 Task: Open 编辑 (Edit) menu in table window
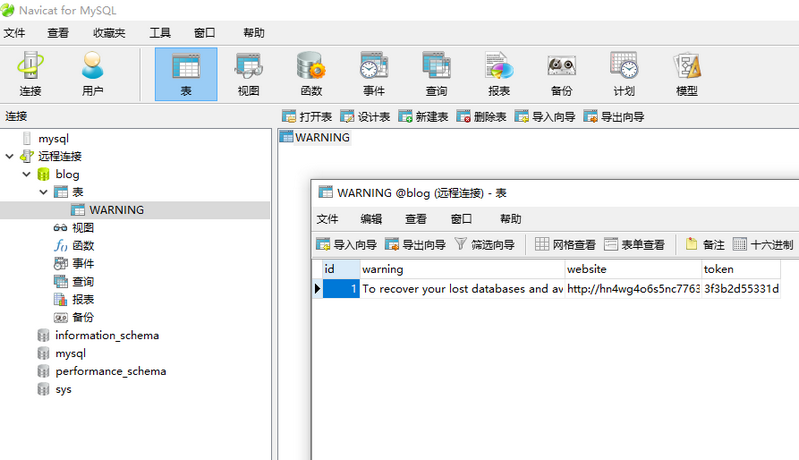pos(371,219)
